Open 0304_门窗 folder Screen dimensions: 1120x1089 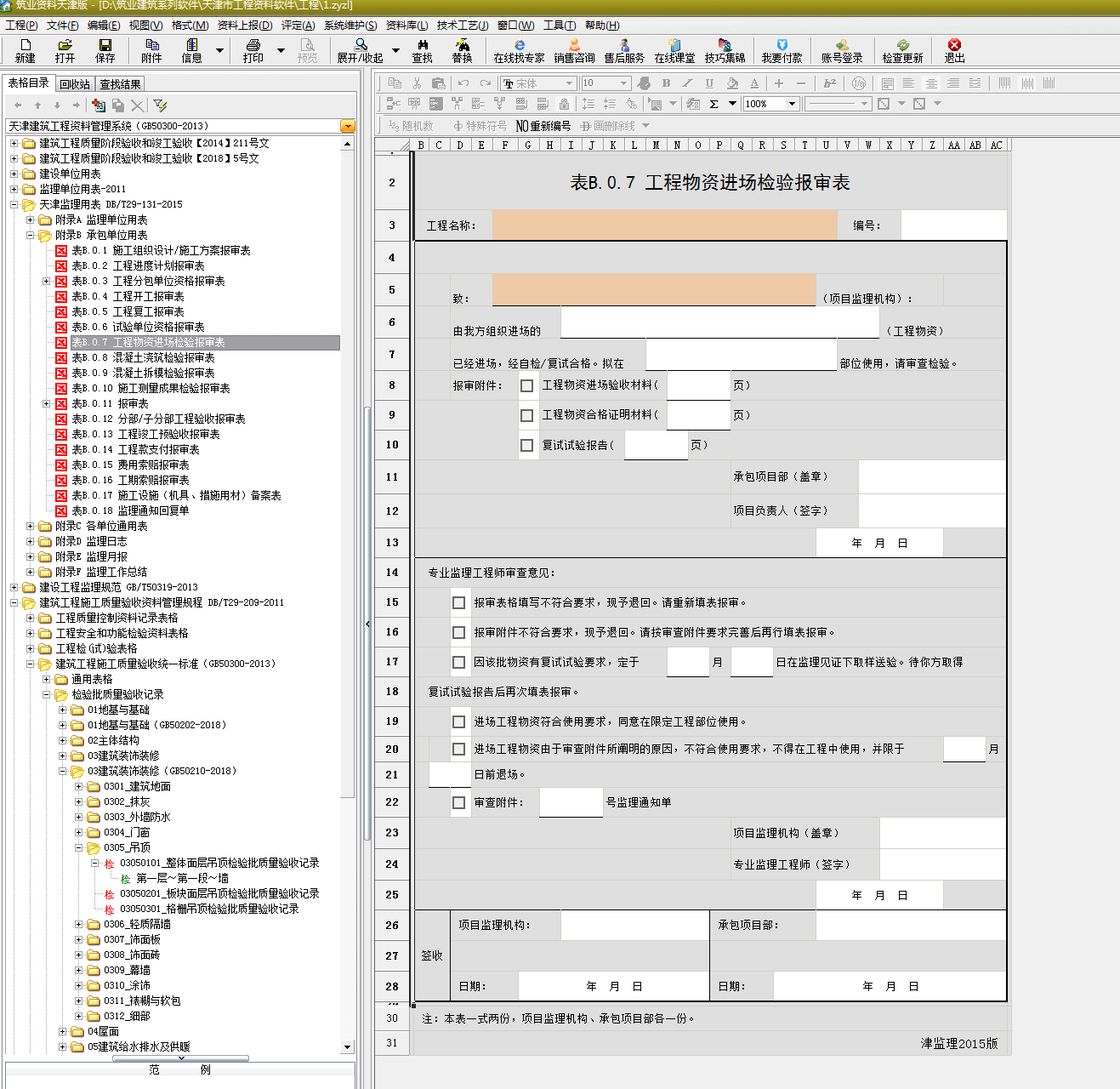[127, 832]
